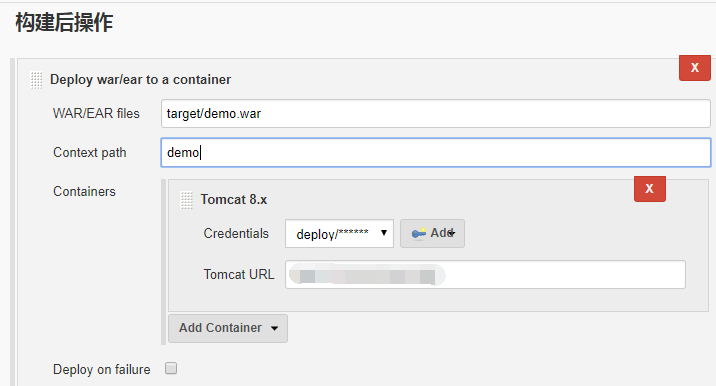Click the key icon on Add credentials
716x386 pixels.
(418, 233)
